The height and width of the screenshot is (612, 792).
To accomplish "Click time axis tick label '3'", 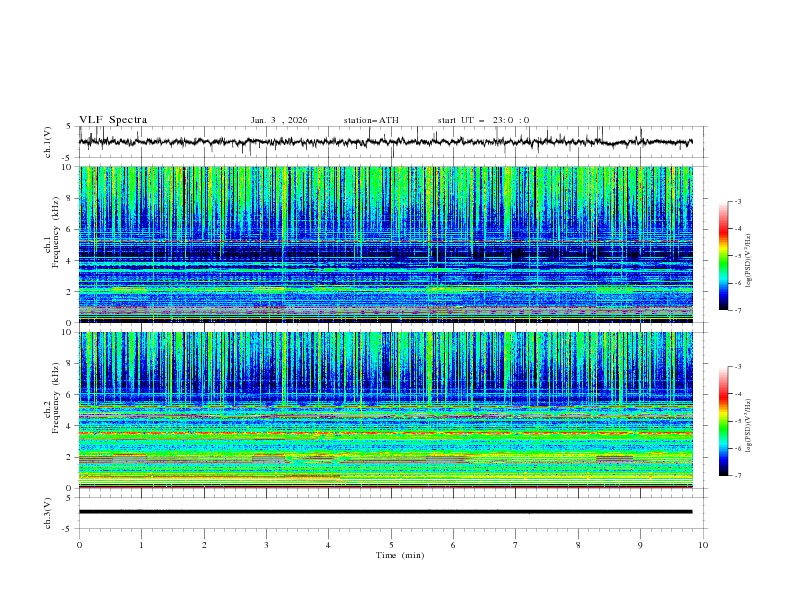I will click(266, 545).
